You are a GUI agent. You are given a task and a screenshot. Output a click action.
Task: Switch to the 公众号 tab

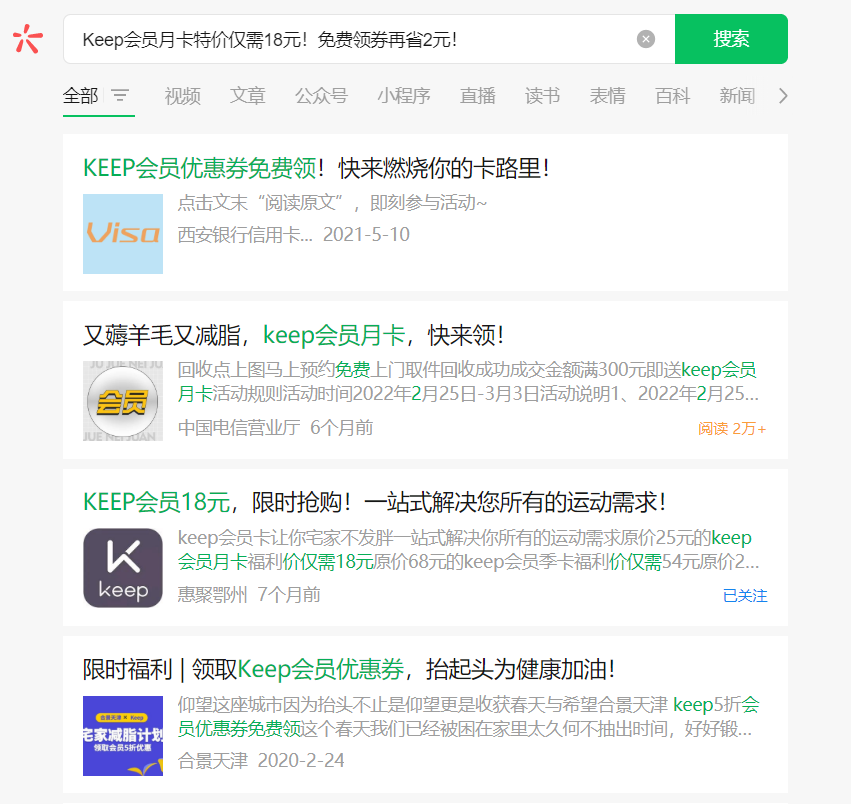point(321,96)
